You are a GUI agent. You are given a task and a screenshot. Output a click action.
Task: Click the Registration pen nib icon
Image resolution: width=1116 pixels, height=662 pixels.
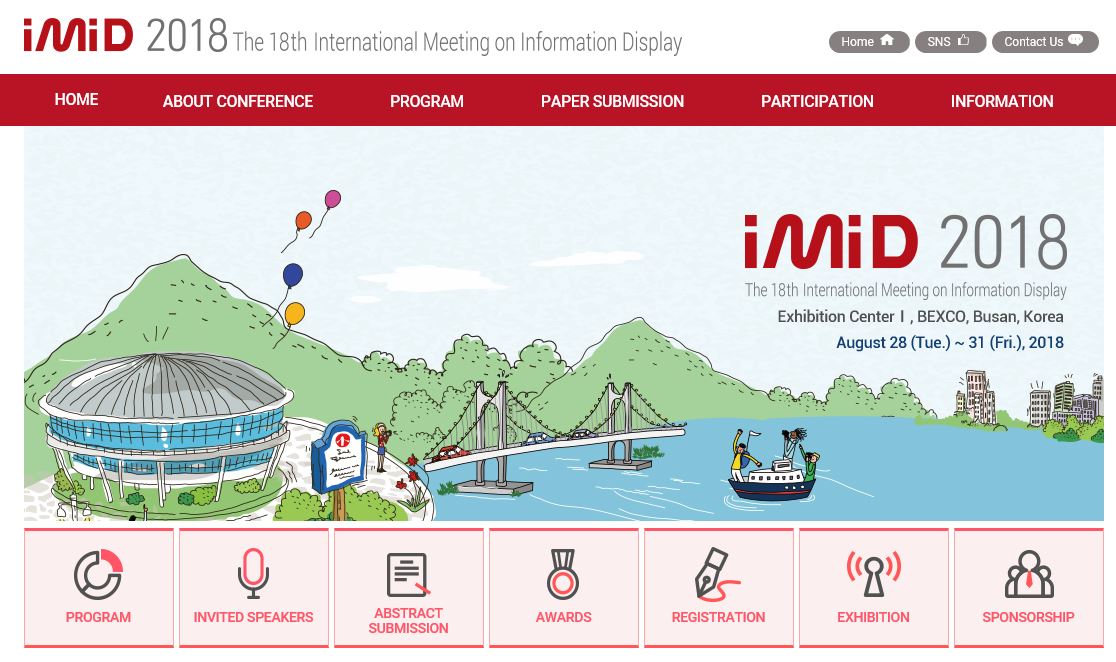click(x=716, y=574)
